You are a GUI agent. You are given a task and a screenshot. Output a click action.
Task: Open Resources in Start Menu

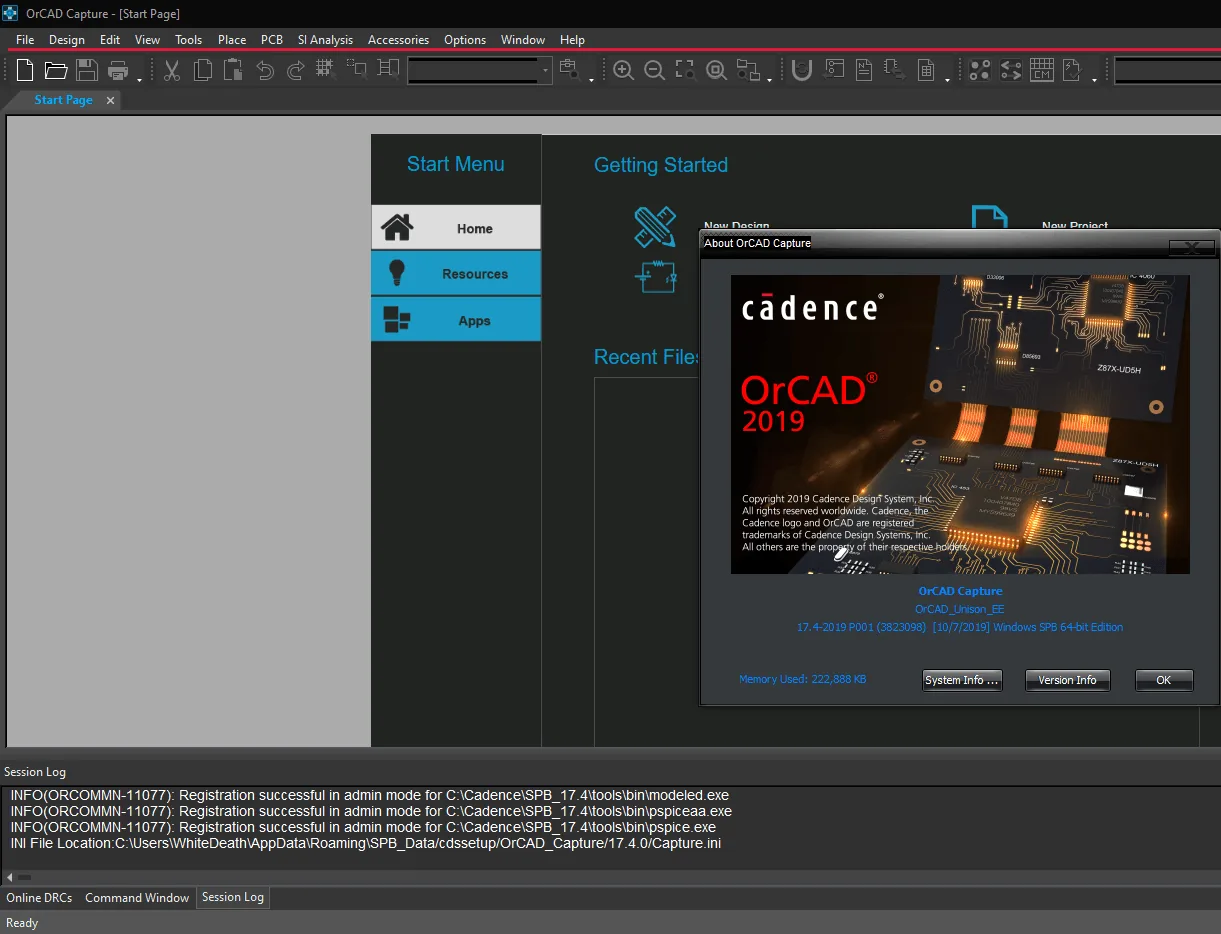point(456,273)
